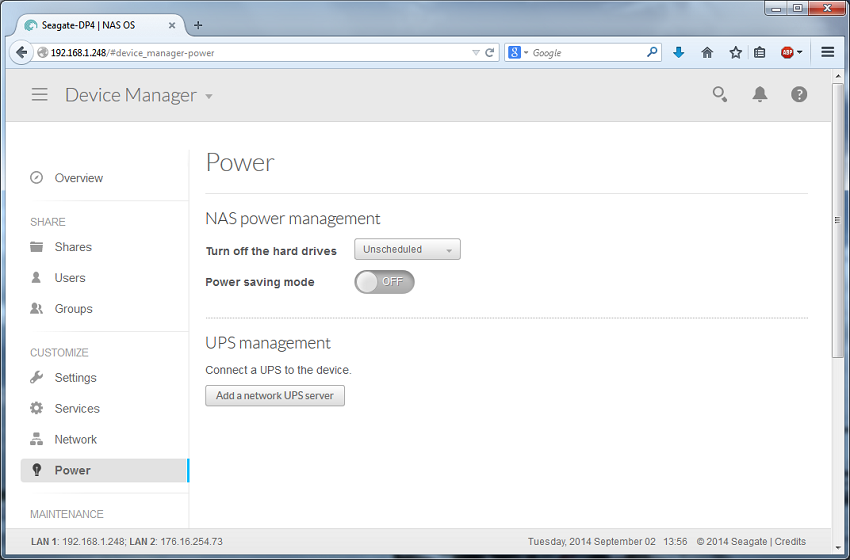
Task: Show bookmarks list icon
Action: (x=759, y=53)
